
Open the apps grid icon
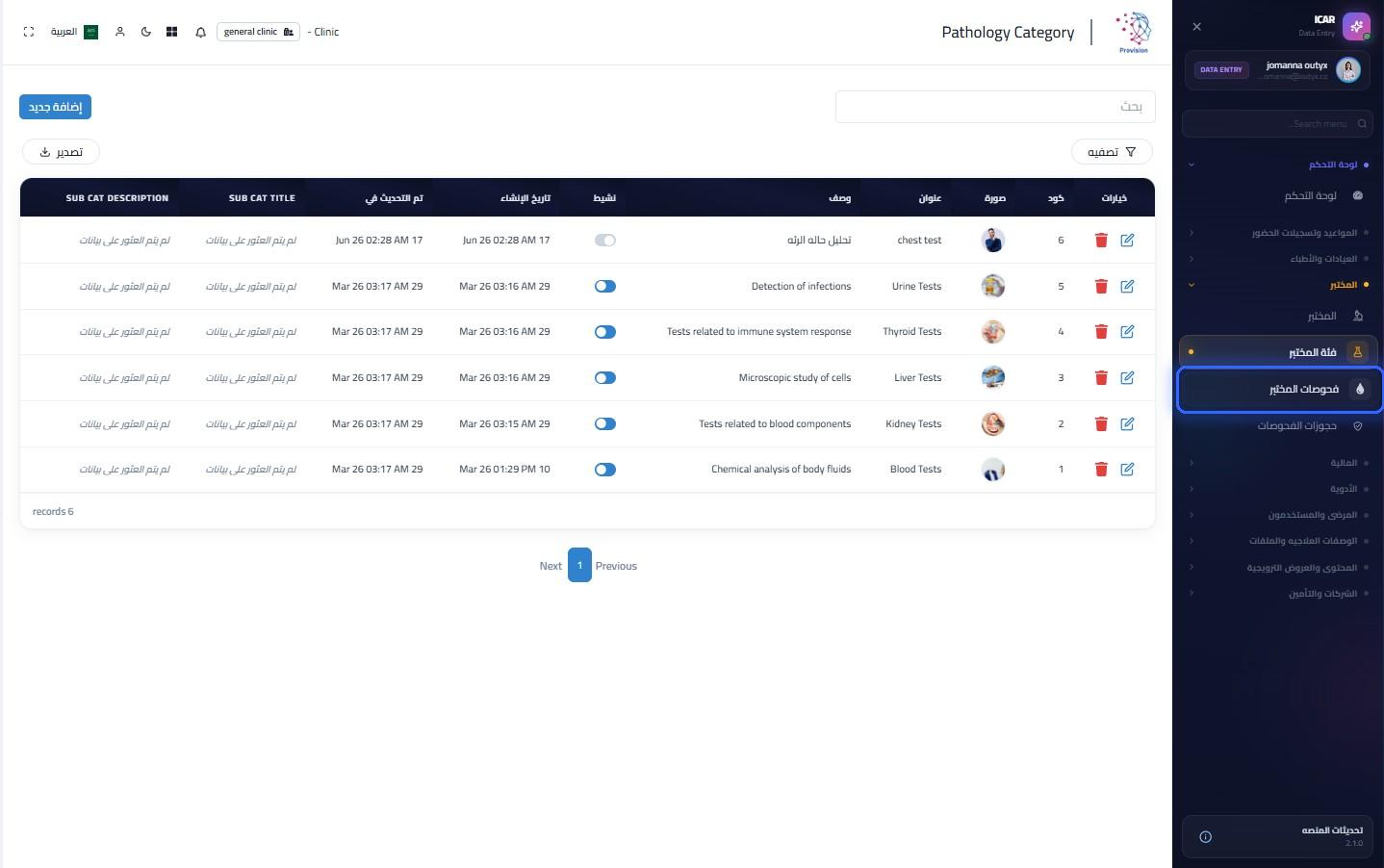click(171, 32)
